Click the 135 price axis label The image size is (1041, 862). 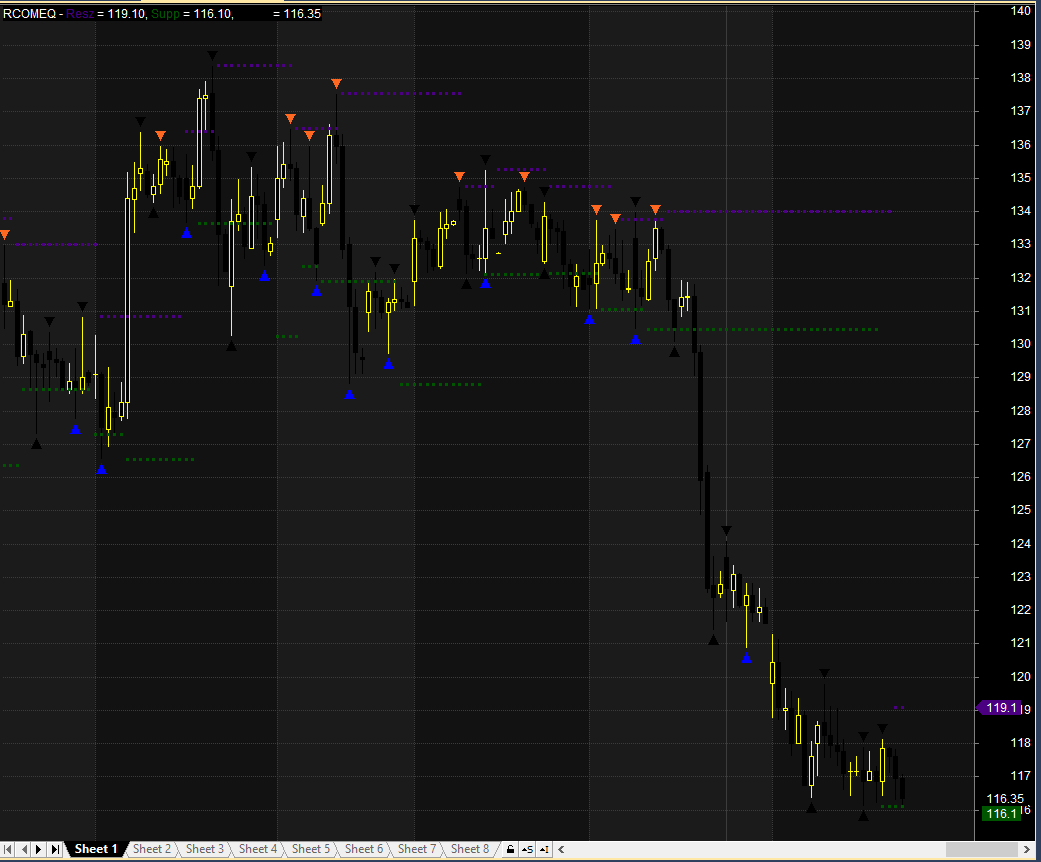point(1020,177)
